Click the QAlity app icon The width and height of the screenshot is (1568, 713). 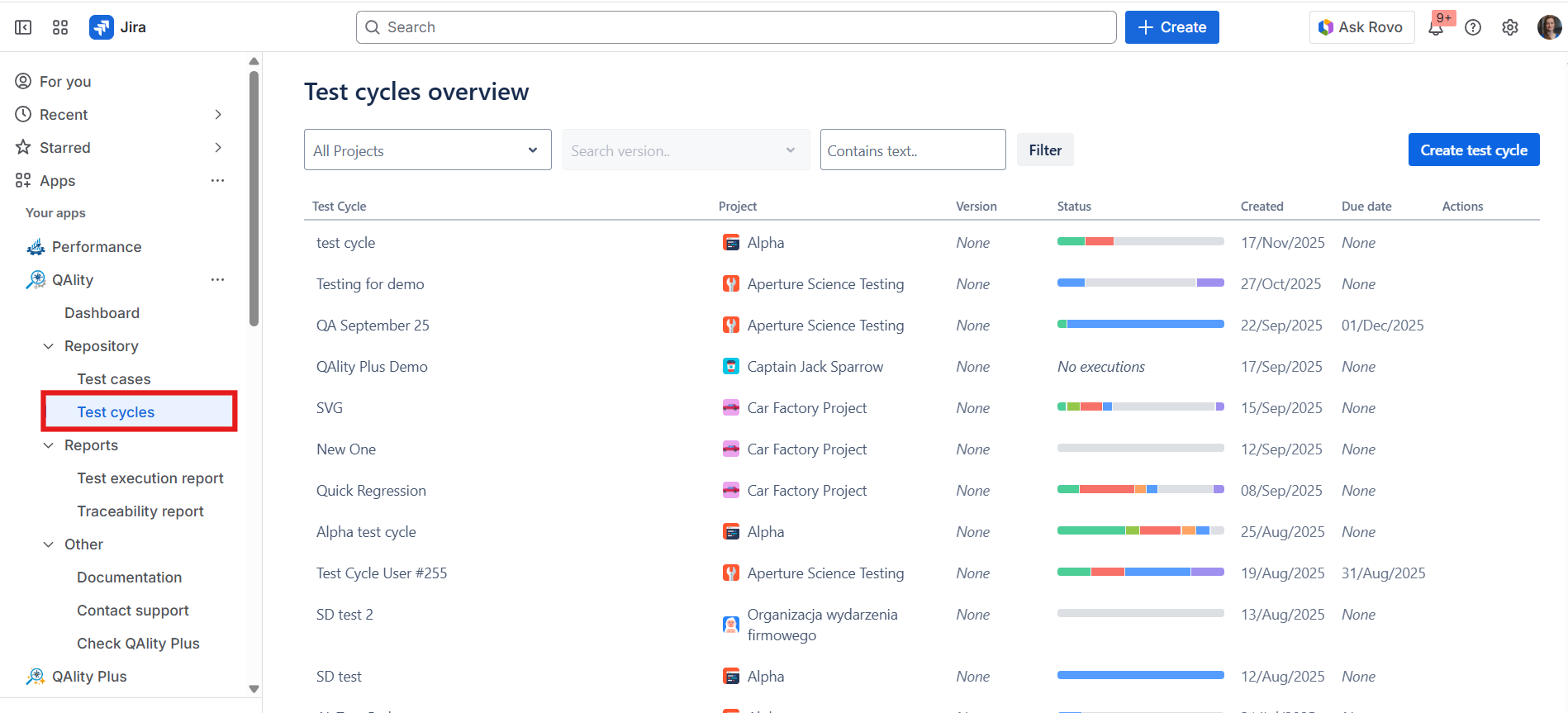coord(36,279)
